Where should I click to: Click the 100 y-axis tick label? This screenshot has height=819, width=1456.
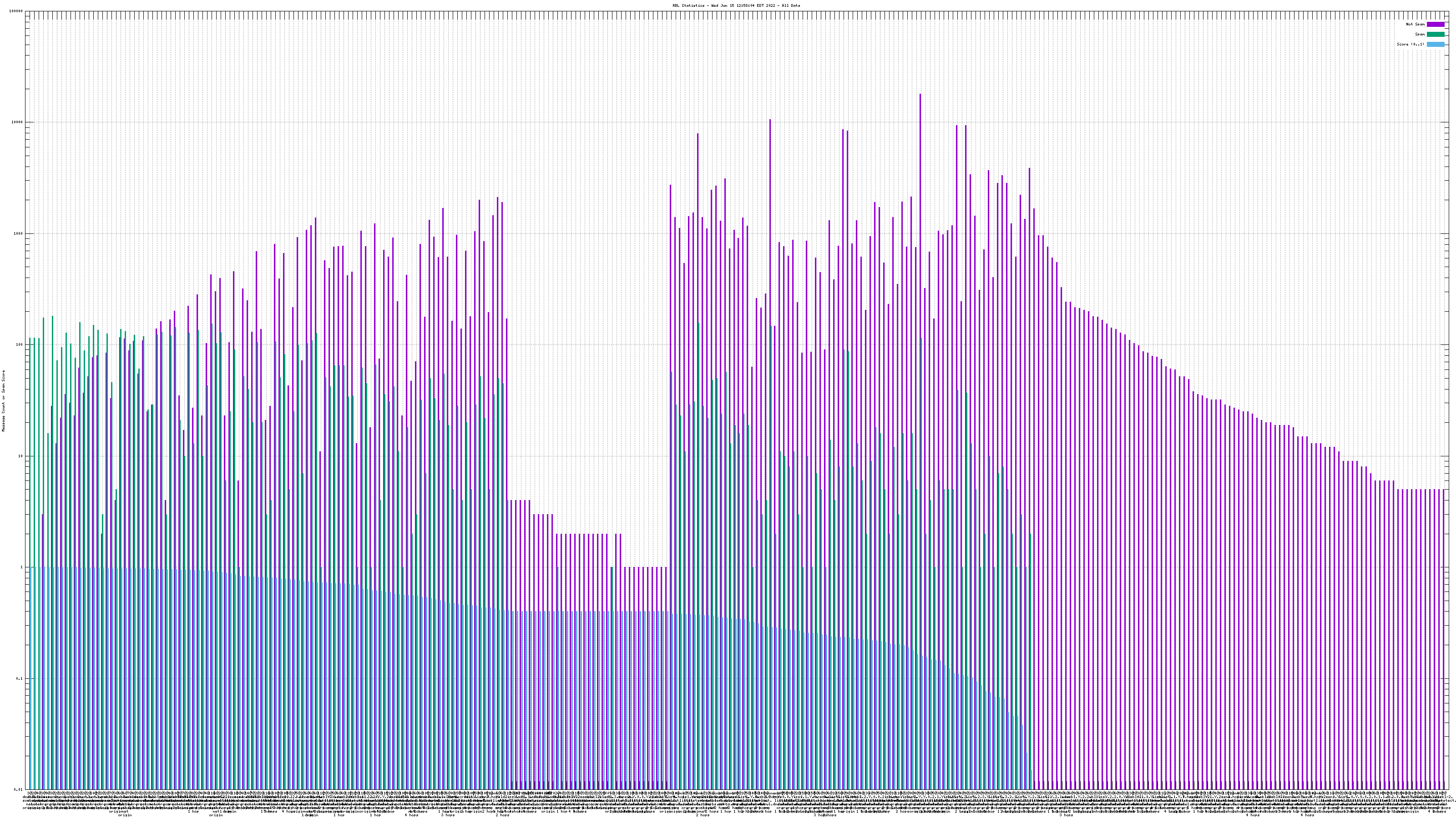tap(20, 345)
